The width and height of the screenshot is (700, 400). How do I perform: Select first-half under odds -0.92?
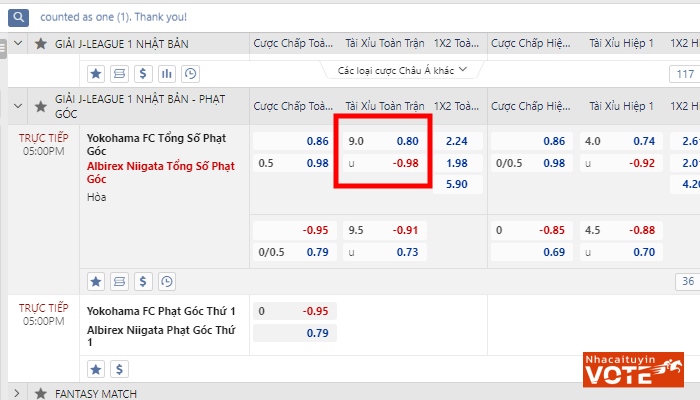621,163
